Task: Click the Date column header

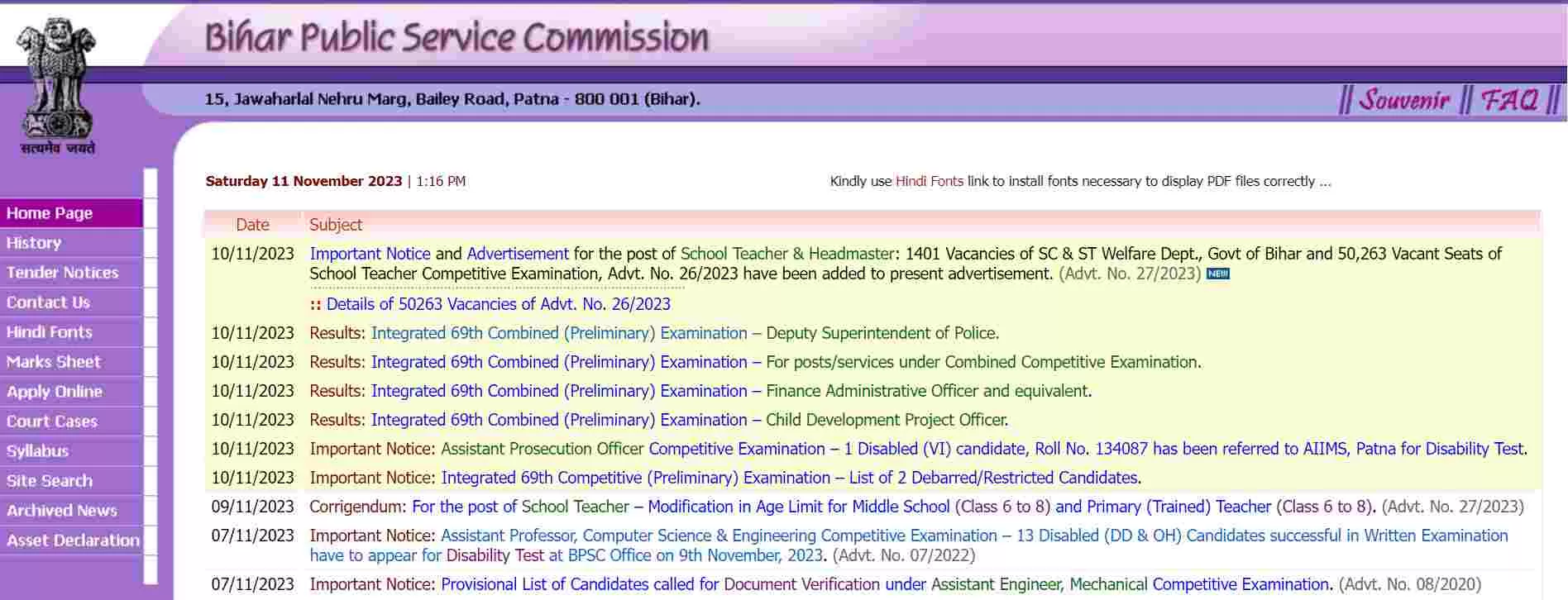Action: (252, 225)
